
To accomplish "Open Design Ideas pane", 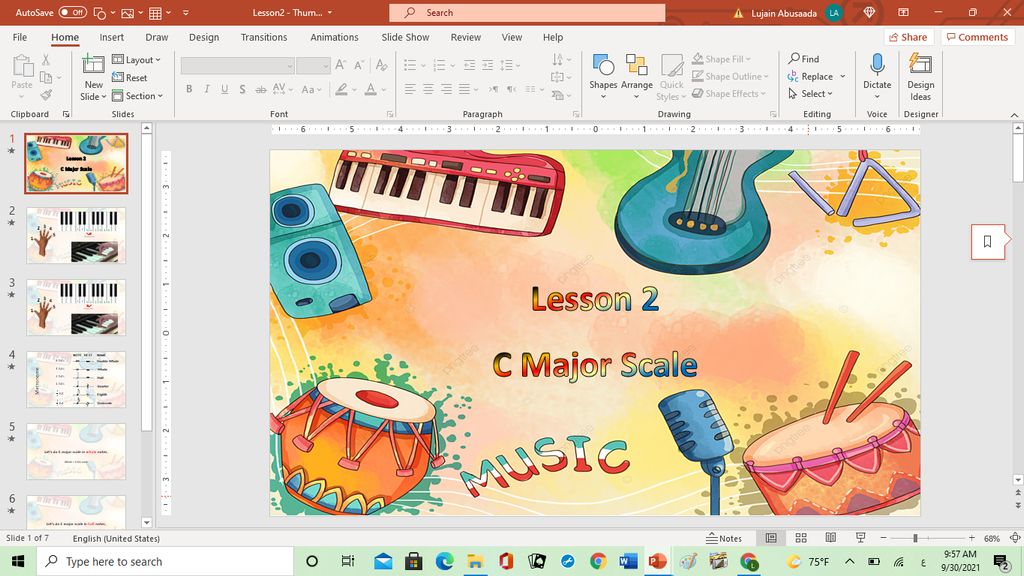I will point(920,76).
